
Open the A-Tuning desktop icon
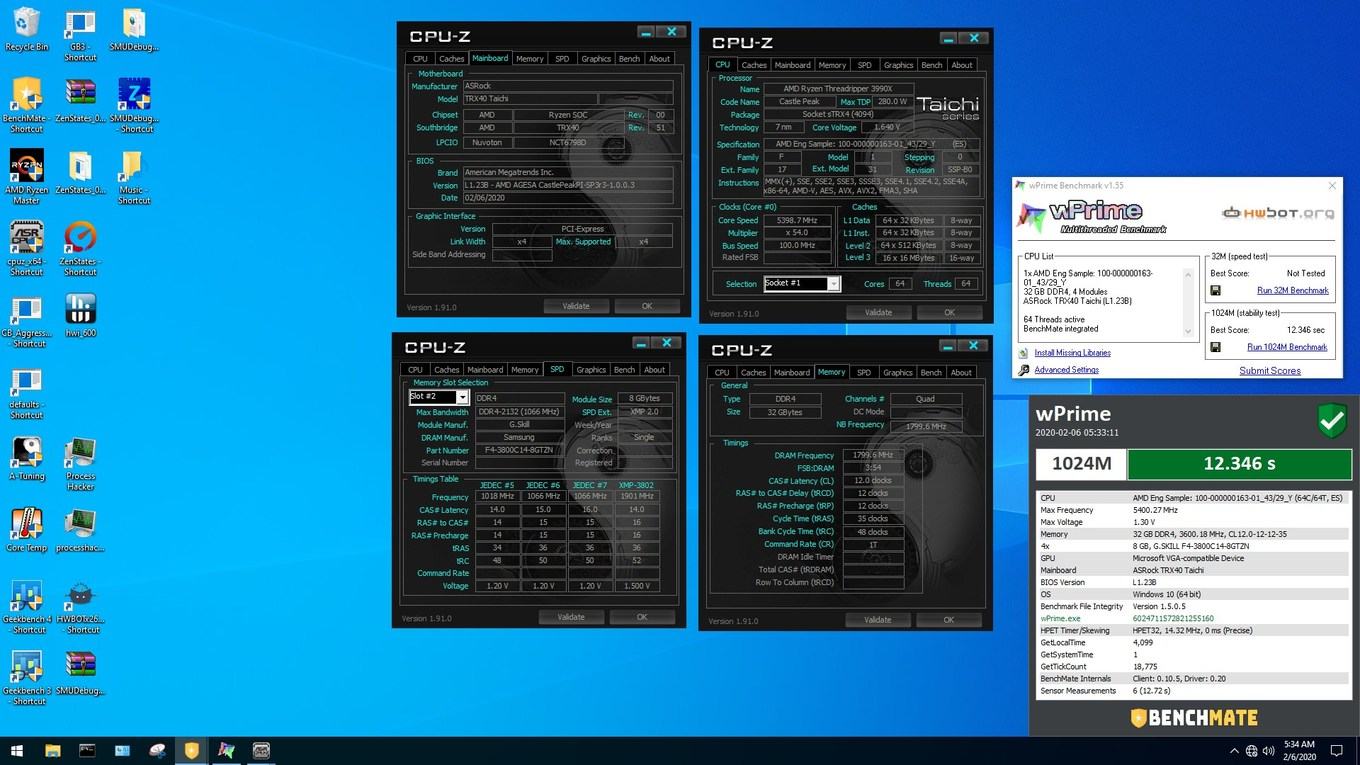[x=26, y=459]
